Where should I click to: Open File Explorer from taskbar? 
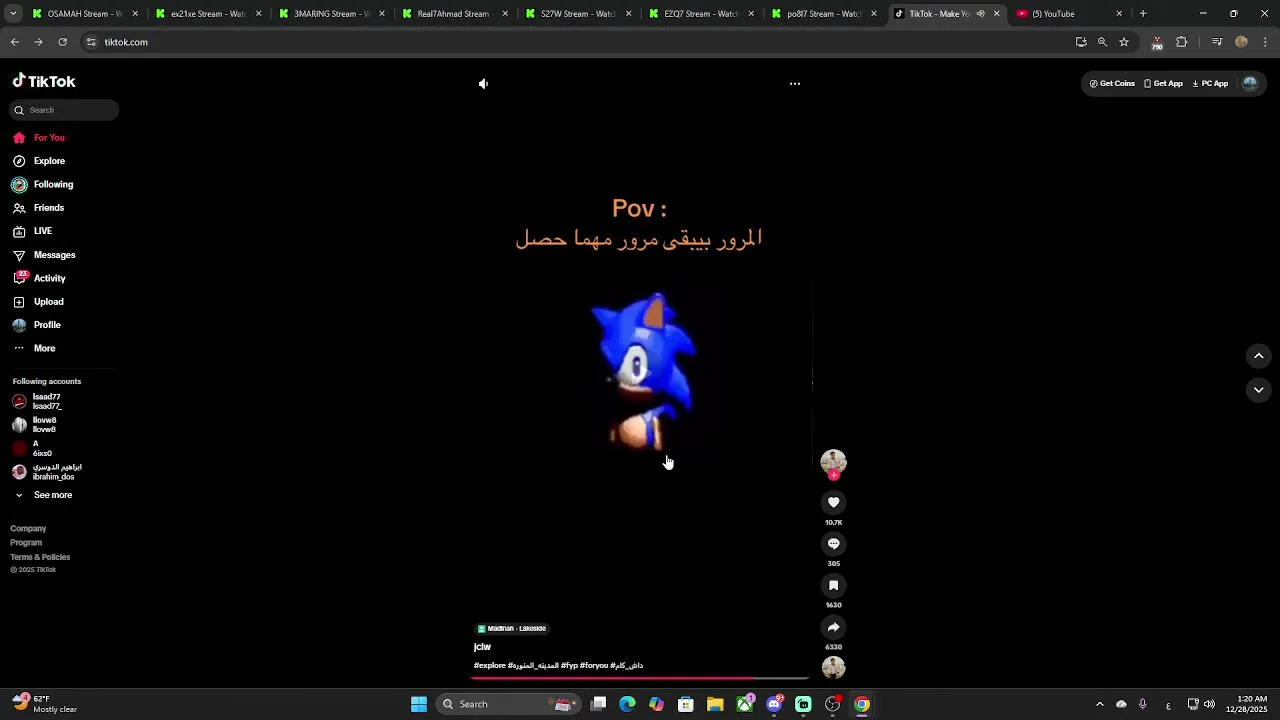click(715, 704)
